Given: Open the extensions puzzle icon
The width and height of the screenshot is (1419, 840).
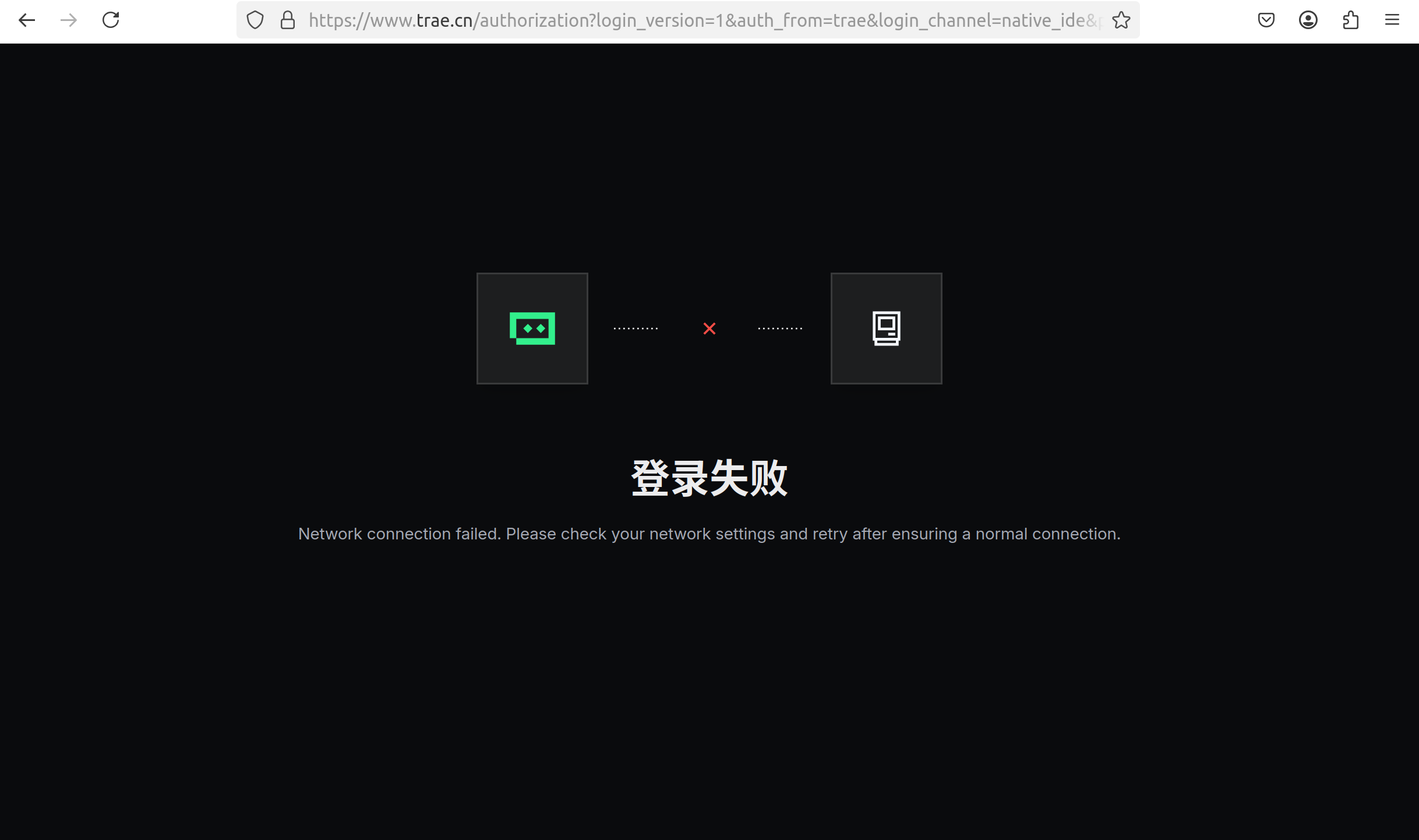Looking at the screenshot, I should (x=1350, y=20).
